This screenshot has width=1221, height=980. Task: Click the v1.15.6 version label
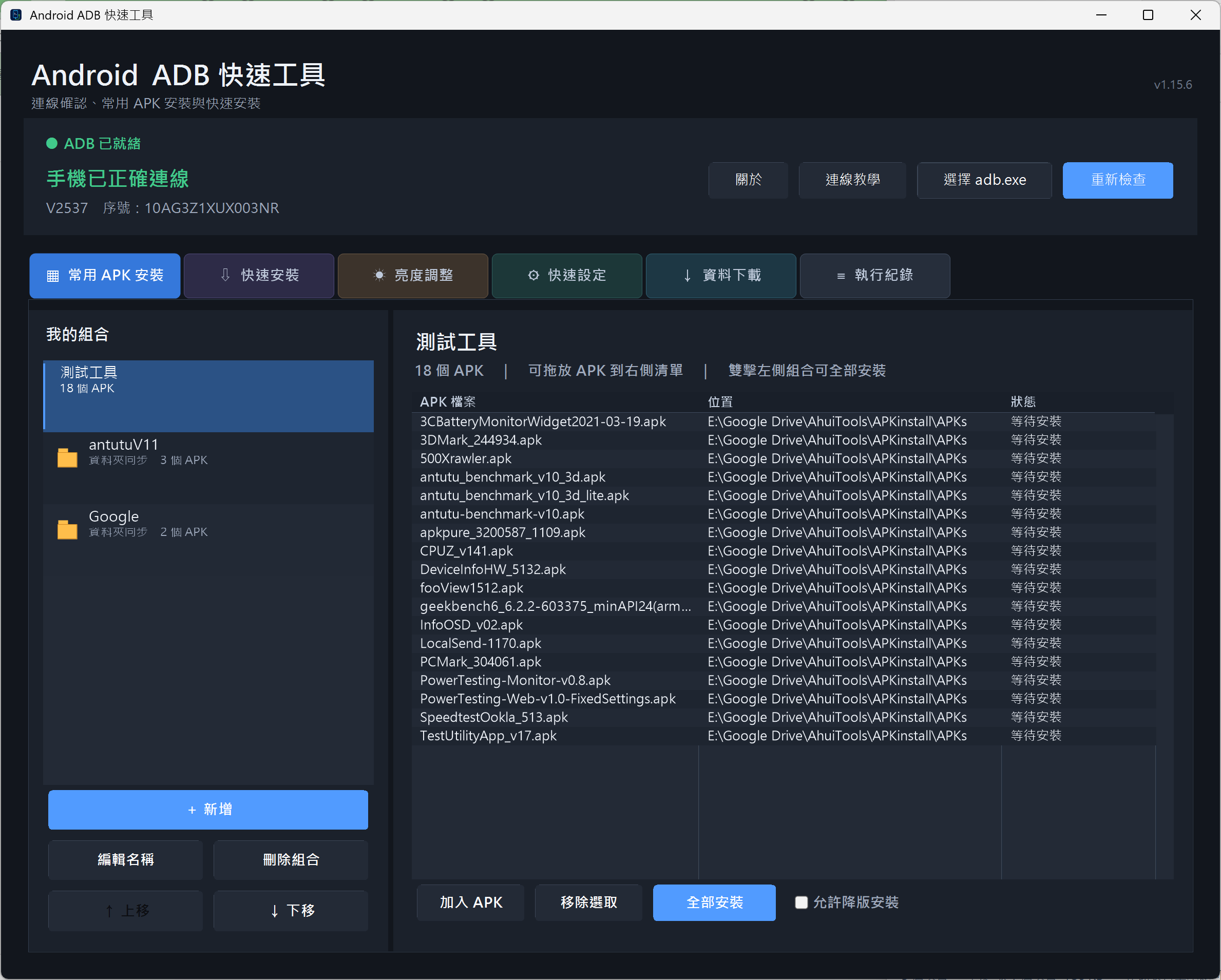(x=1173, y=85)
